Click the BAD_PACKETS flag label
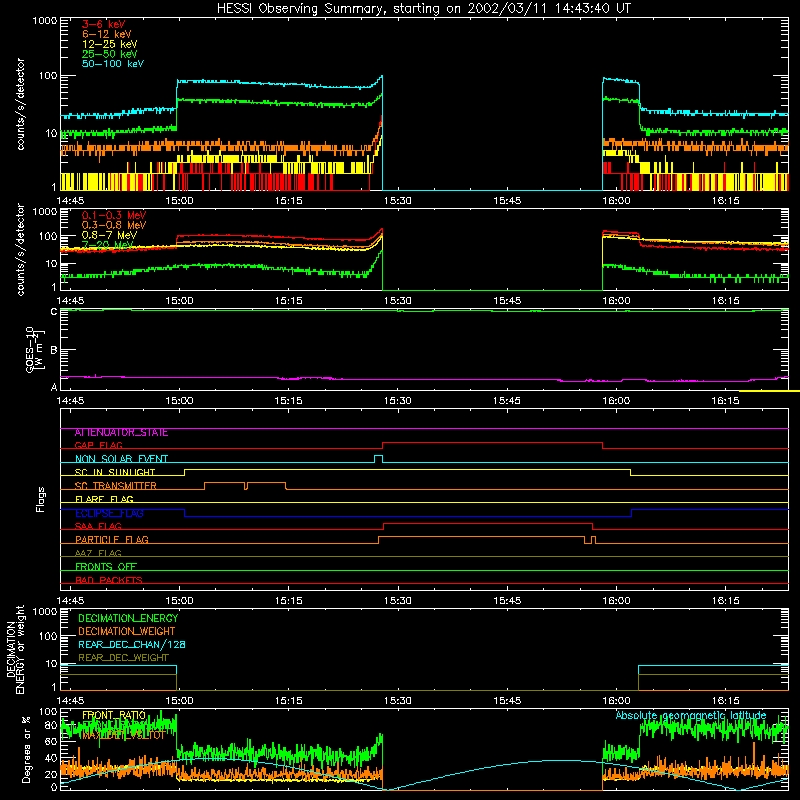This screenshot has width=800, height=800. tap(109, 580)
